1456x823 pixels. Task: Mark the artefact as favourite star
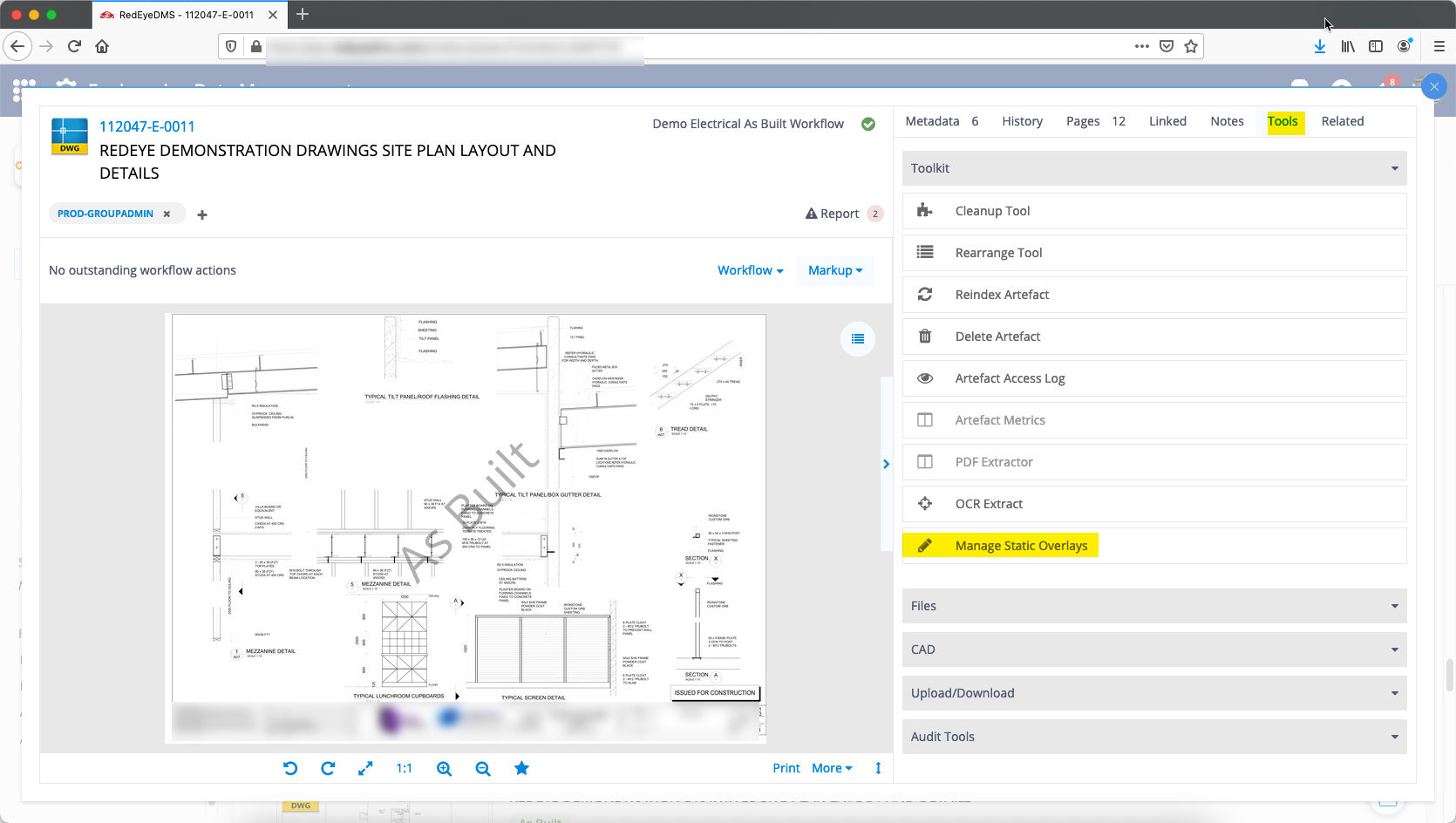(521, 768)
